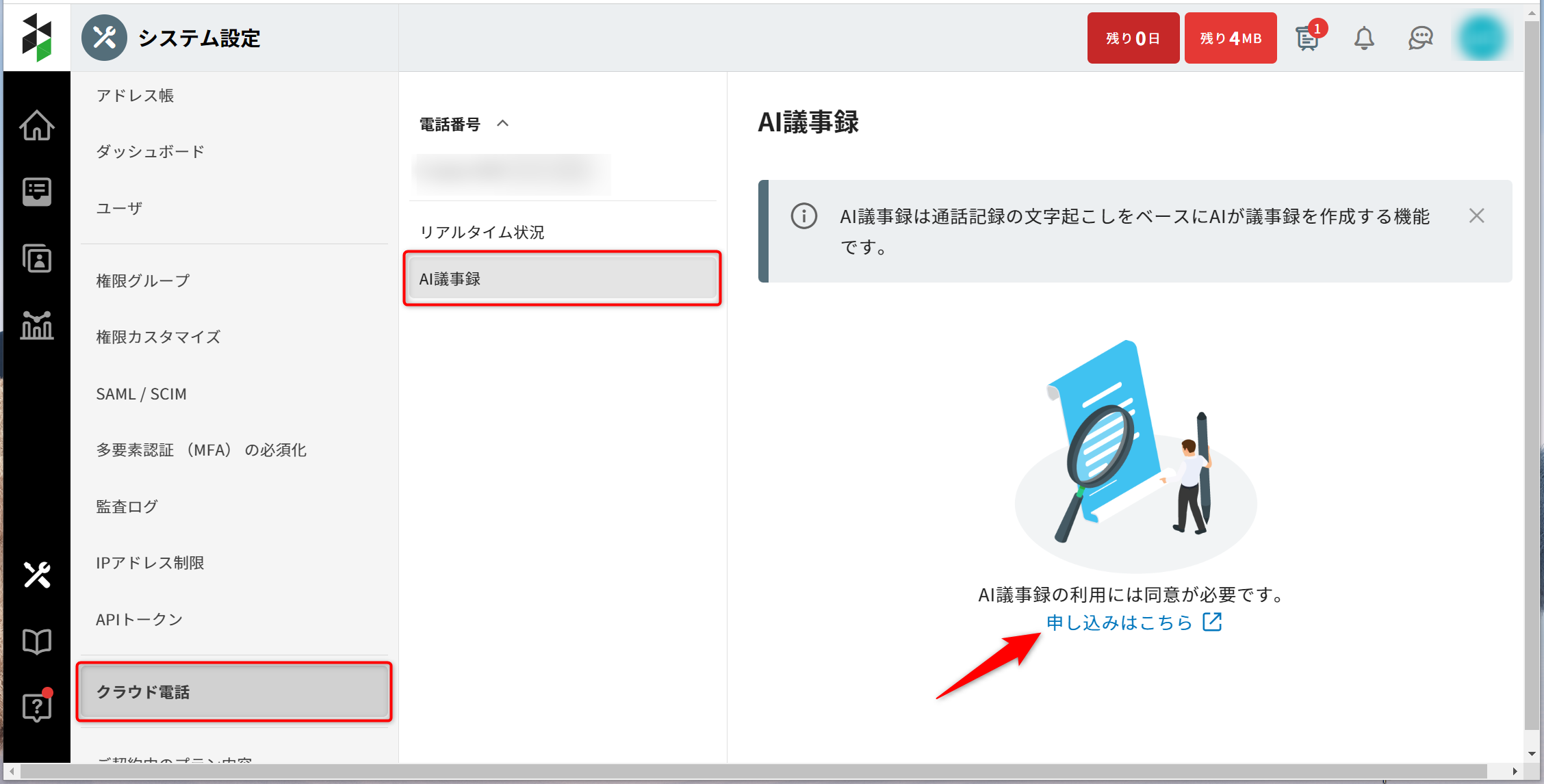Select AI議事録 in phone number menu
This screenshot has width=1544, height=784.
tap(562, 278)
